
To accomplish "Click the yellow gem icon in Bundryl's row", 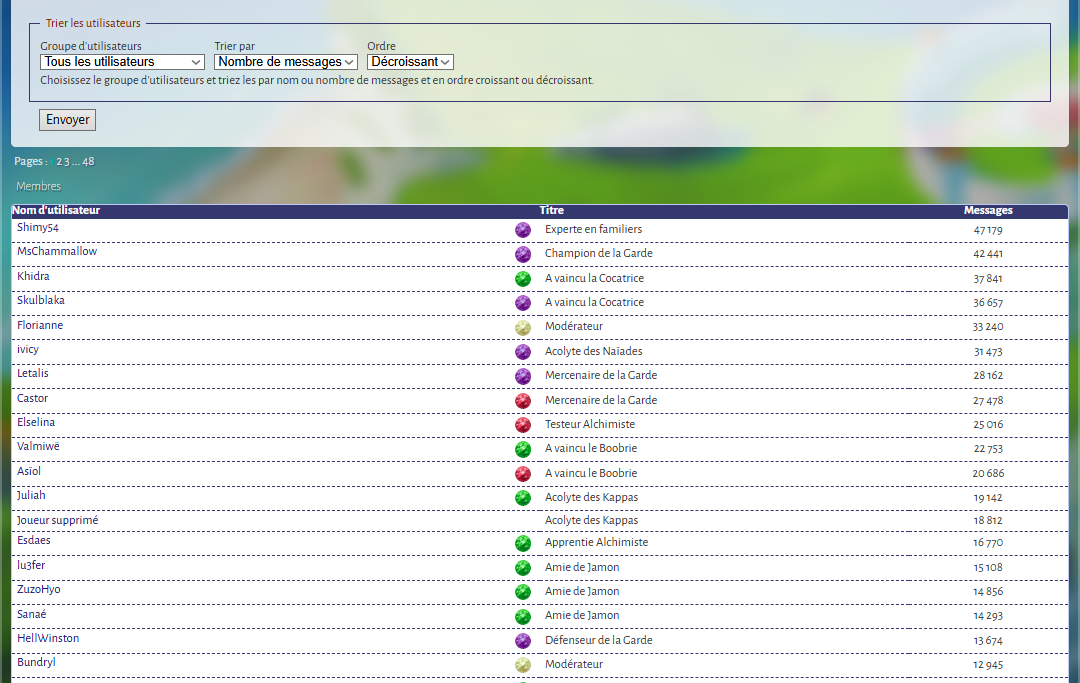I will 523,665.
